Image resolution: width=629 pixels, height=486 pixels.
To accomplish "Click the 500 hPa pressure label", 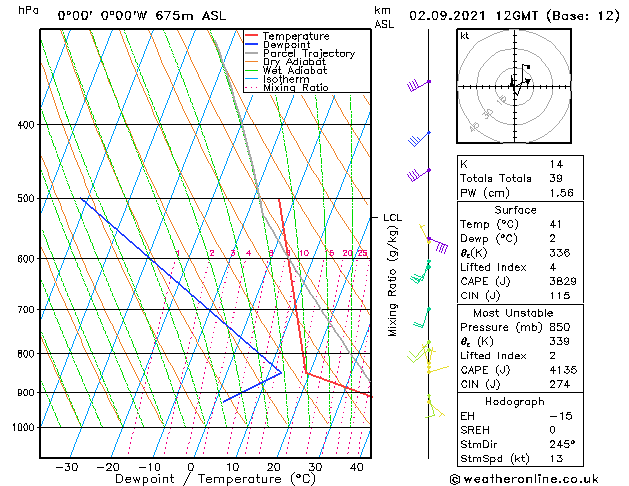I will 27,198.
